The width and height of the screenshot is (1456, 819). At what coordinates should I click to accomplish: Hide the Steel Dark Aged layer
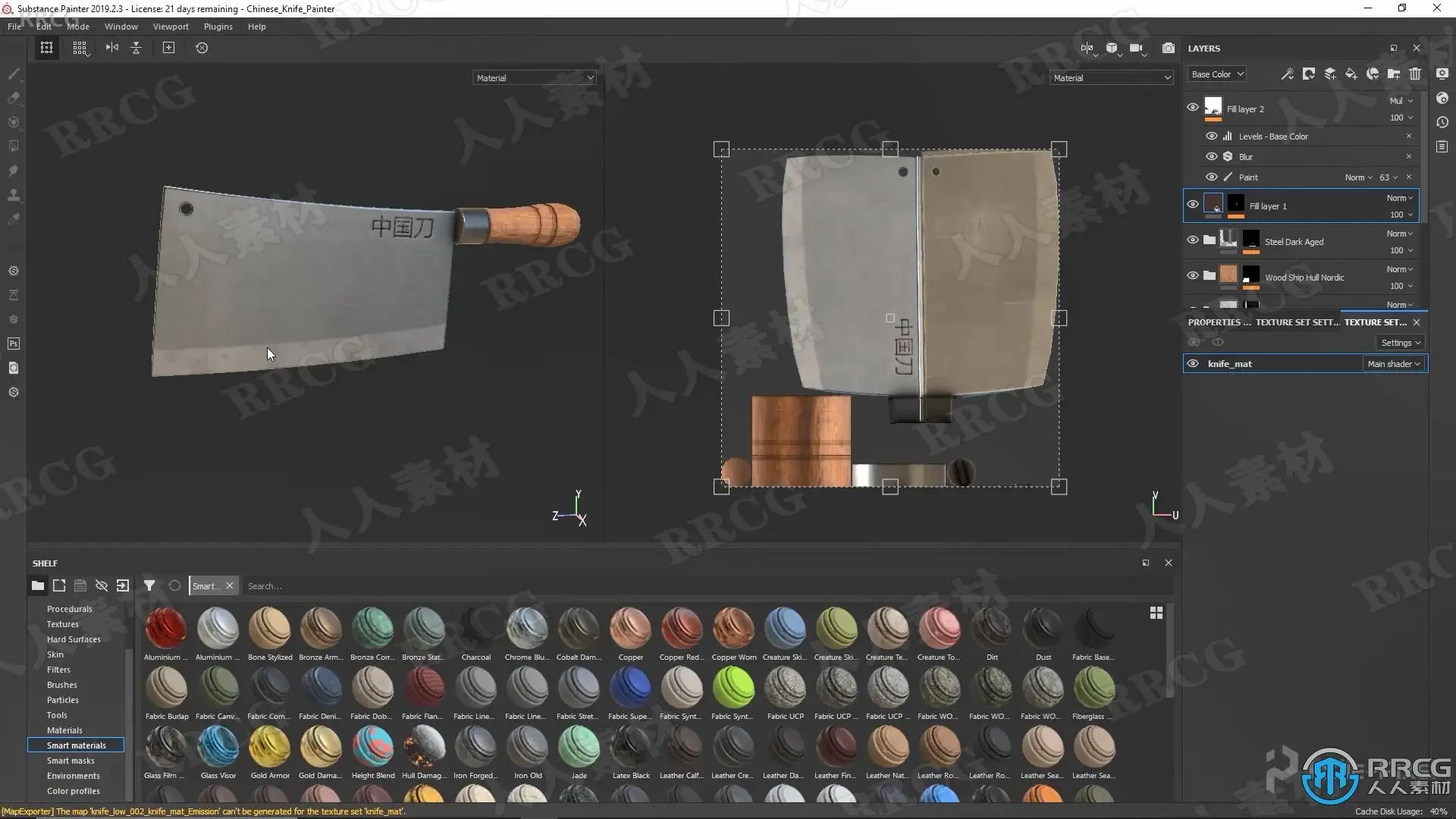click(x=1193, y=240)
